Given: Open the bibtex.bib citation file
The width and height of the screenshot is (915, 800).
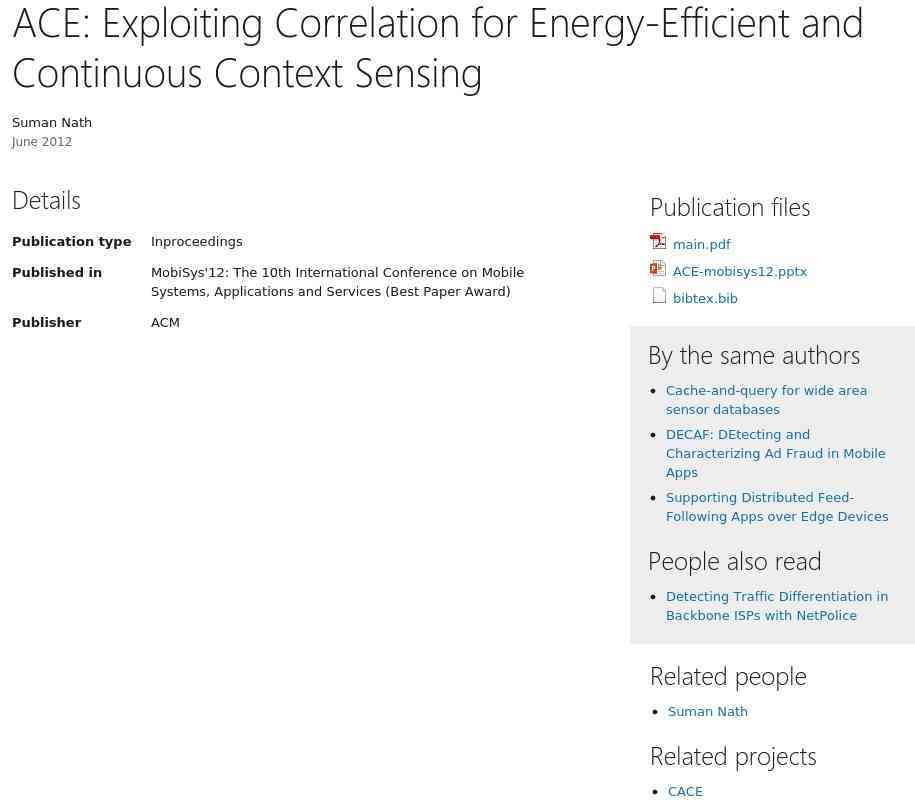Looking at the screenshot, I should click(705, 299).
